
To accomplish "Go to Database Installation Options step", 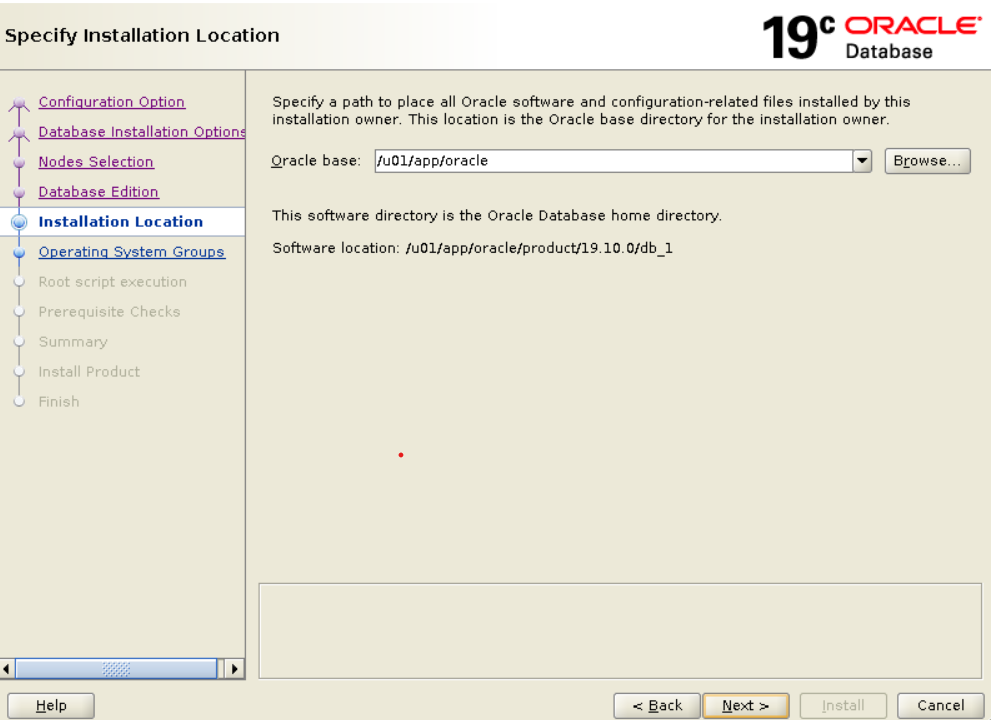I will (142, 131).
